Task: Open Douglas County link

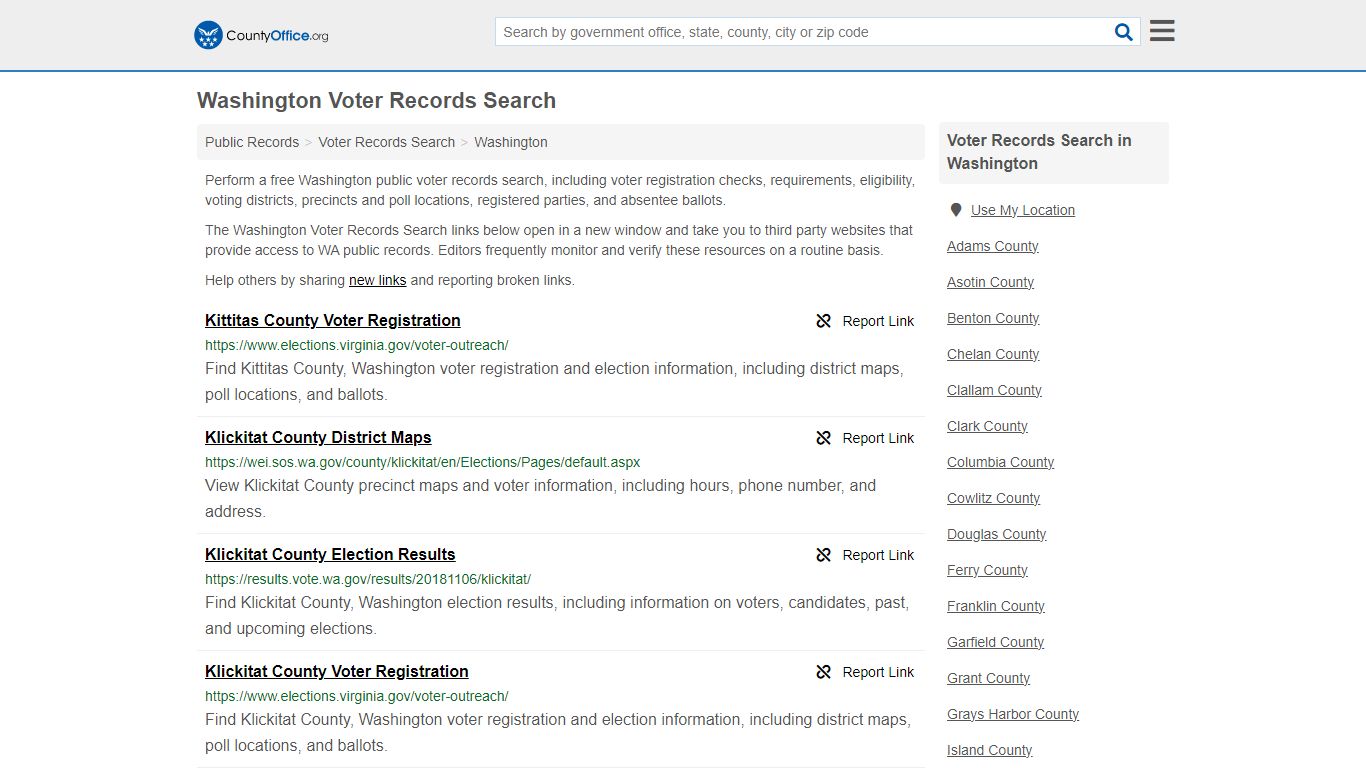Action: click(x=997, y=534)
